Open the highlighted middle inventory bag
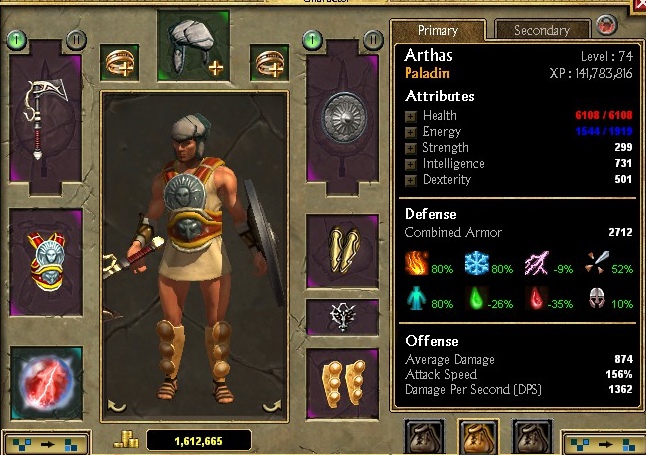 tap(478, 437)
